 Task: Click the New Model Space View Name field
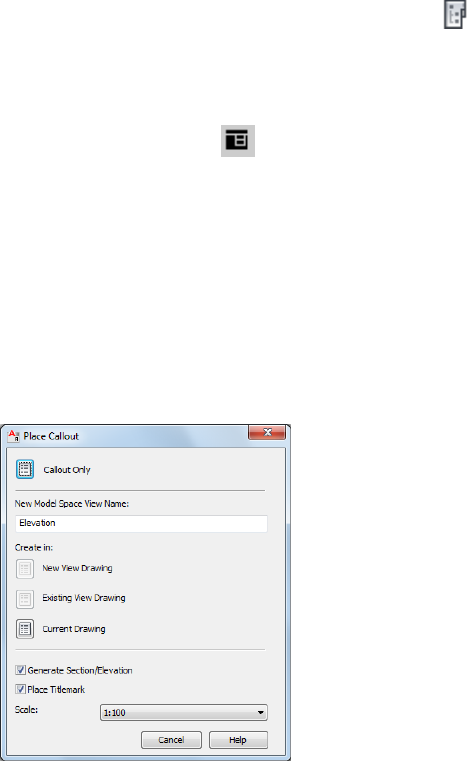pyautogui.click(x=141, y=523)
